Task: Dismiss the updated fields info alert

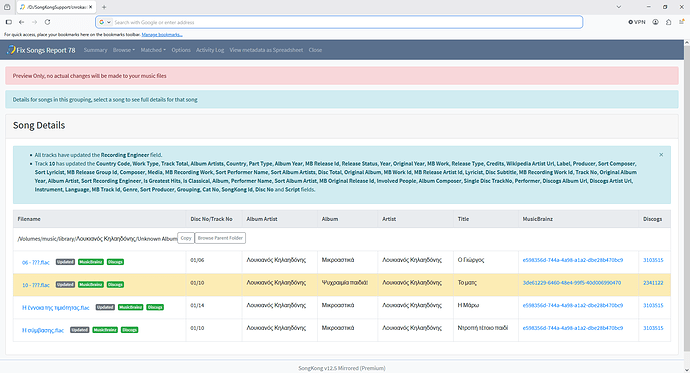Action: (x=661, y=155)
